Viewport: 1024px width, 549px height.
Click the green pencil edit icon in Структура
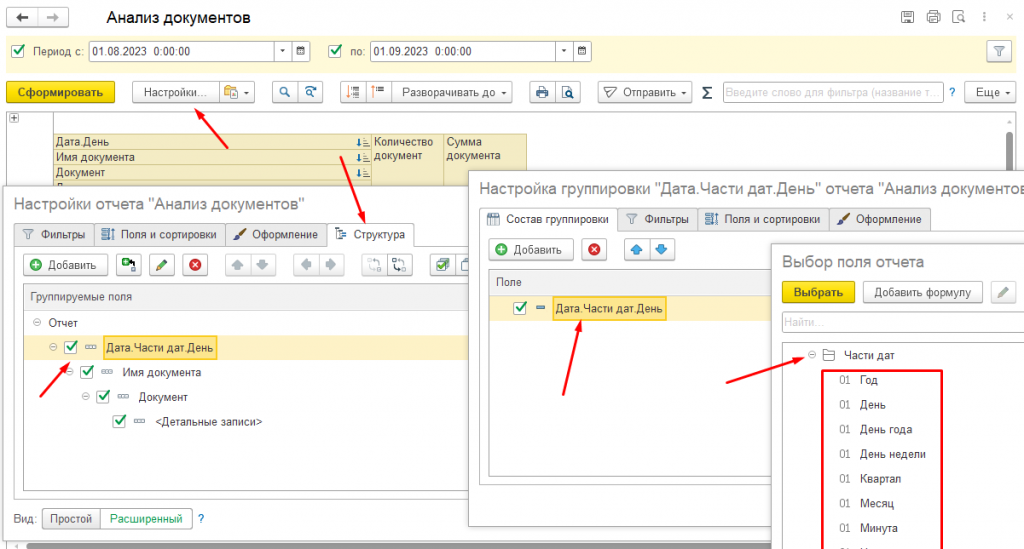tap(160, 265)
